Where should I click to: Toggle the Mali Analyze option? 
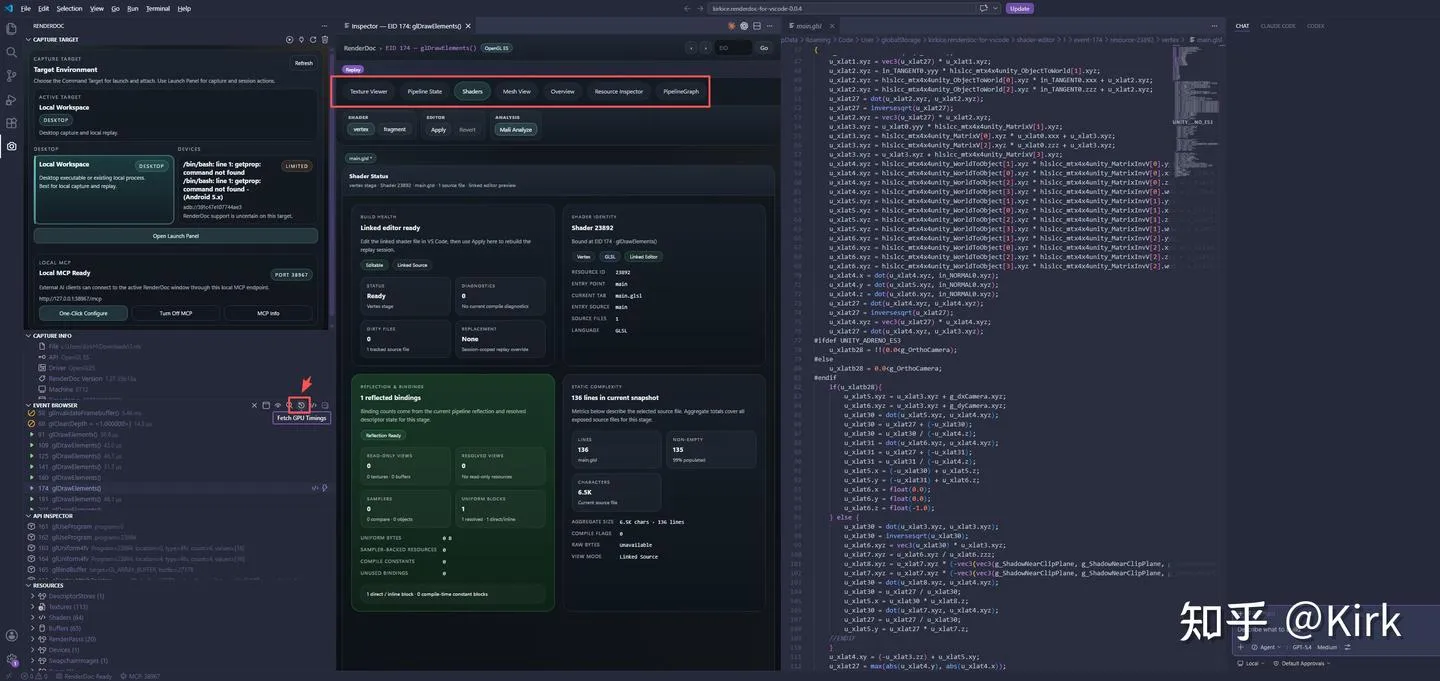[x=517, y=129]
